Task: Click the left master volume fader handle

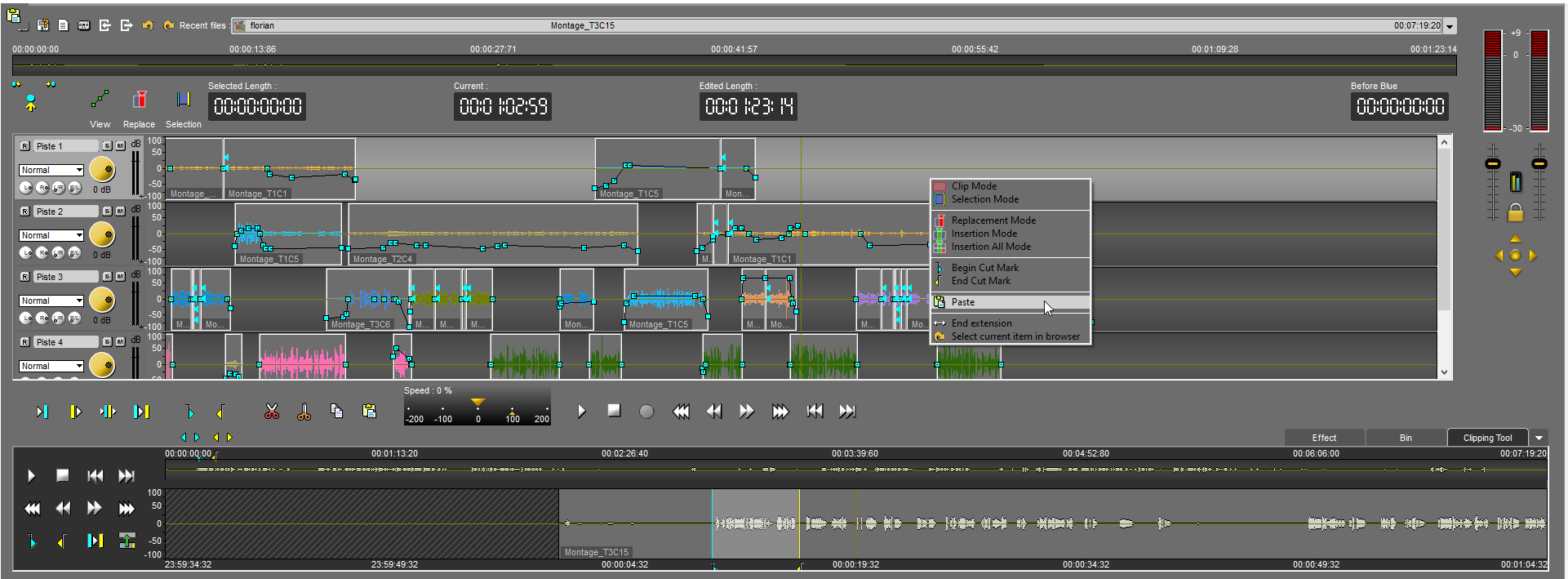Action: tap(1492, 164)
